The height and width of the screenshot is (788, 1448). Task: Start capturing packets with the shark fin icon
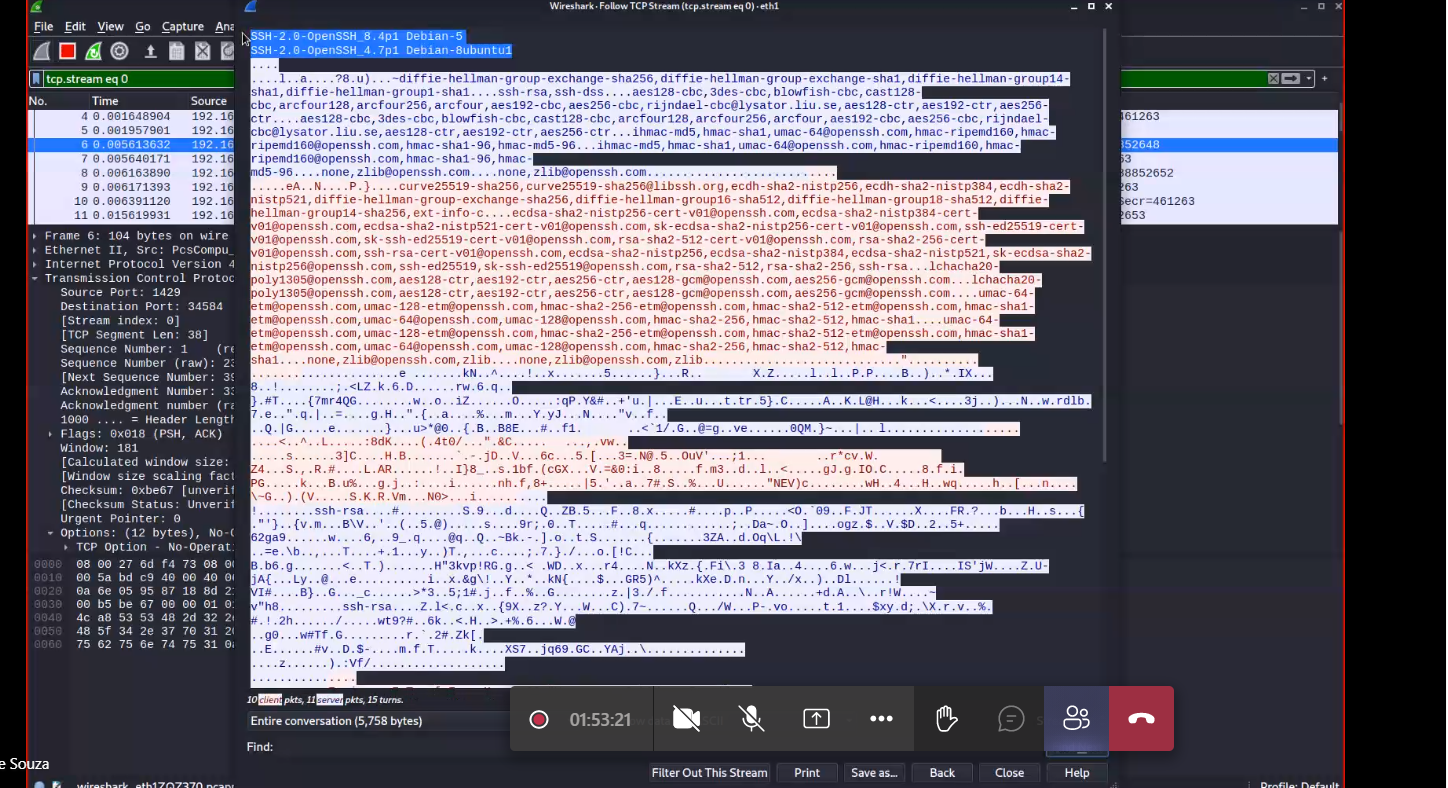click(x=41, y=51)
